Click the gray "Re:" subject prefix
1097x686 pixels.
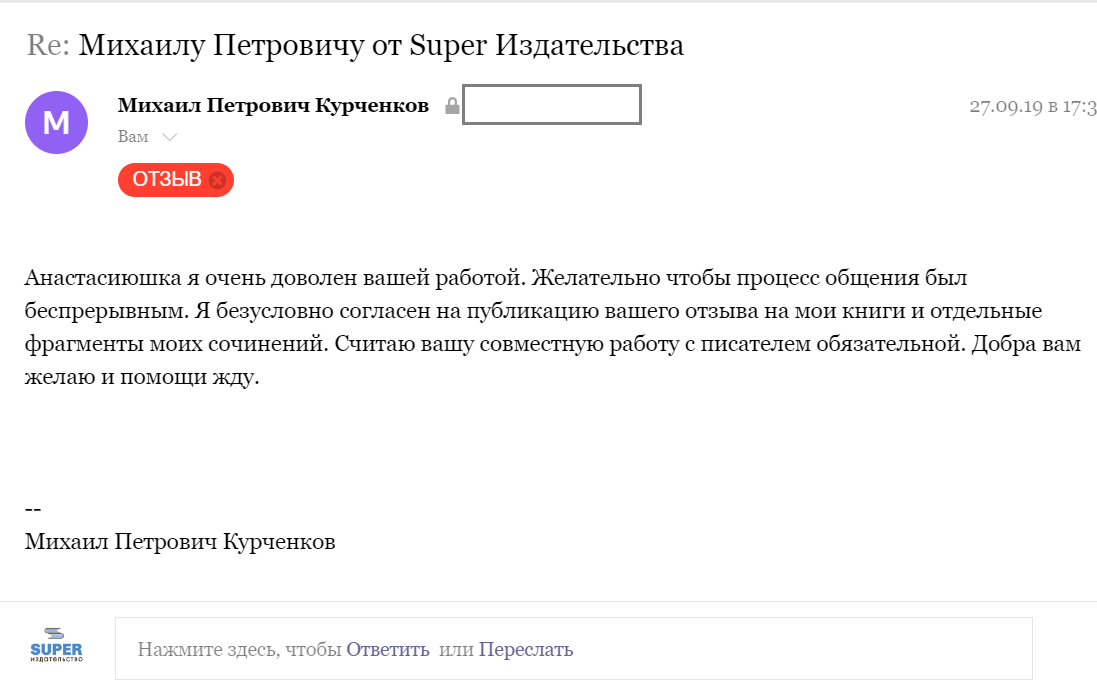pyautogui.click(x=48, y=45)
